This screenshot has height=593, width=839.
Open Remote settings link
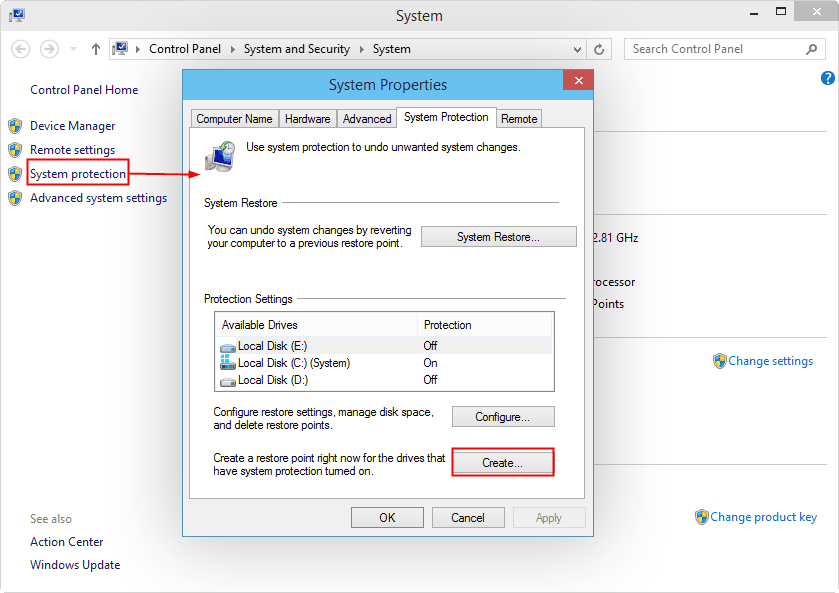click(x=72, y=150)
